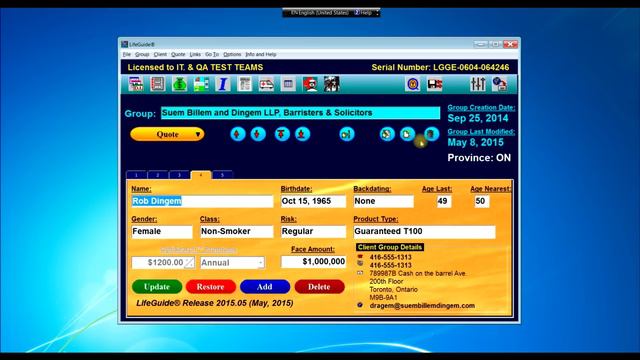Viewport: 640px width, 360px height.
Task: Open the language bar Help button
Action: click(363, 13)
